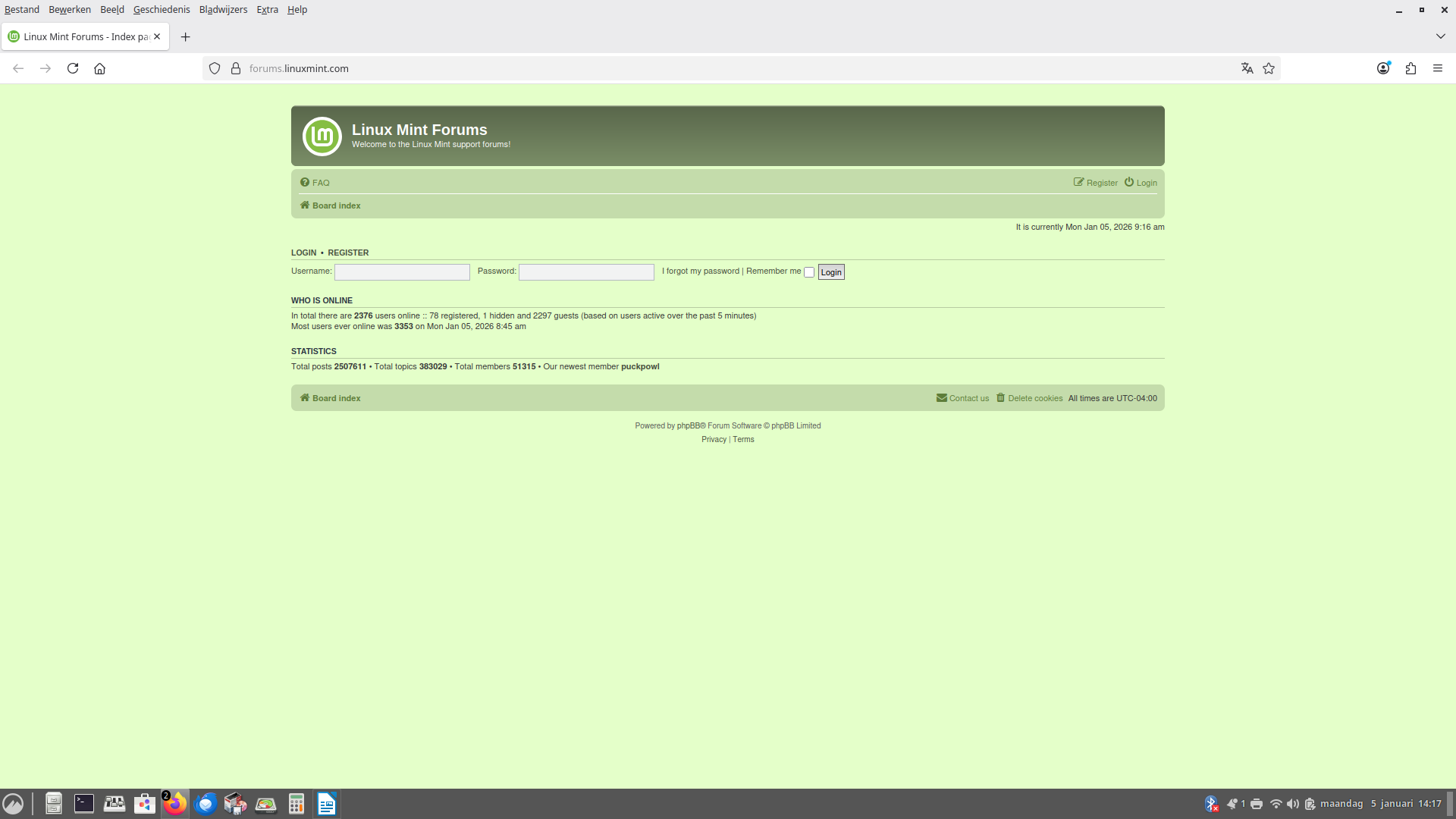1456x819 pixels.
Task: Expand the list all tabs chevron
Action: tap(1440, 36)
